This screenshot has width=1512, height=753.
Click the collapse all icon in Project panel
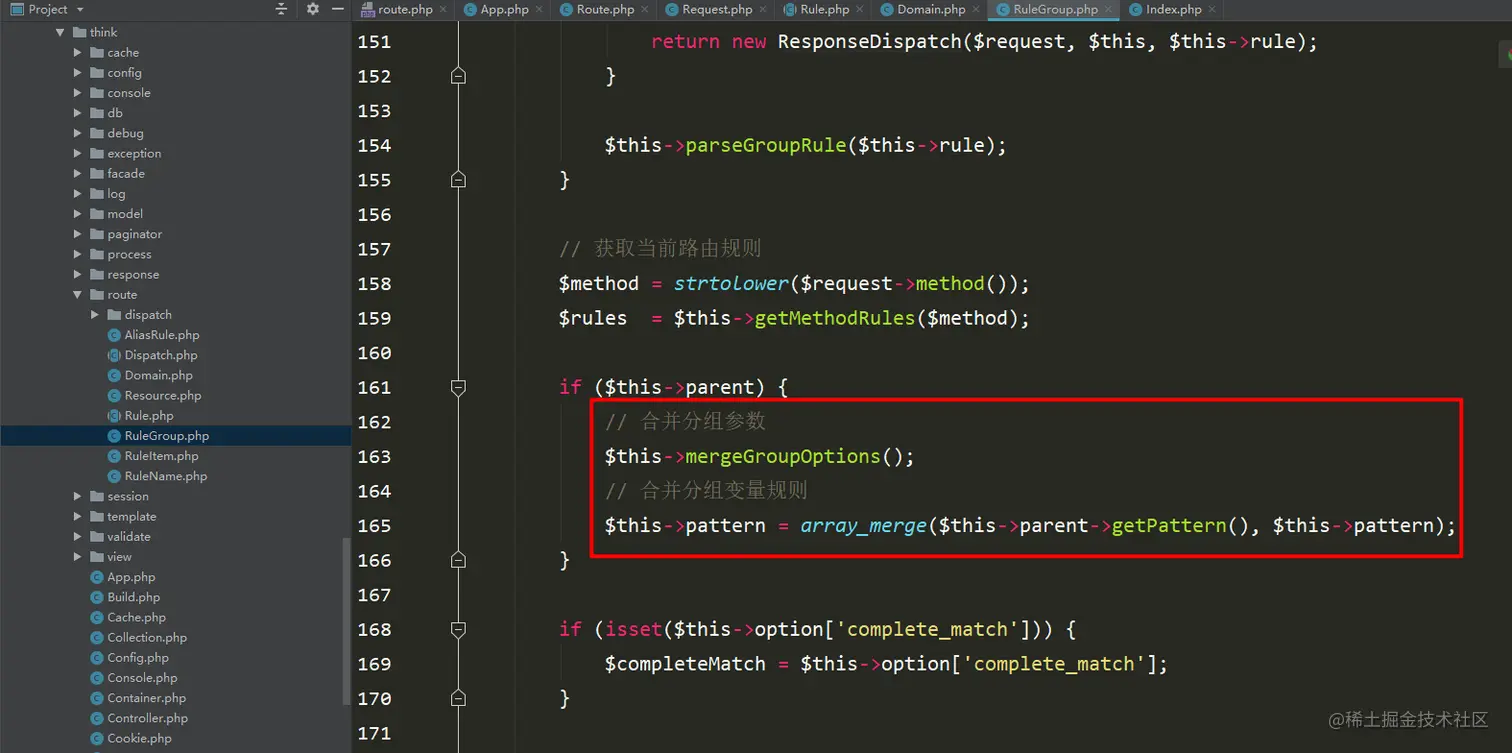point(281,9)
